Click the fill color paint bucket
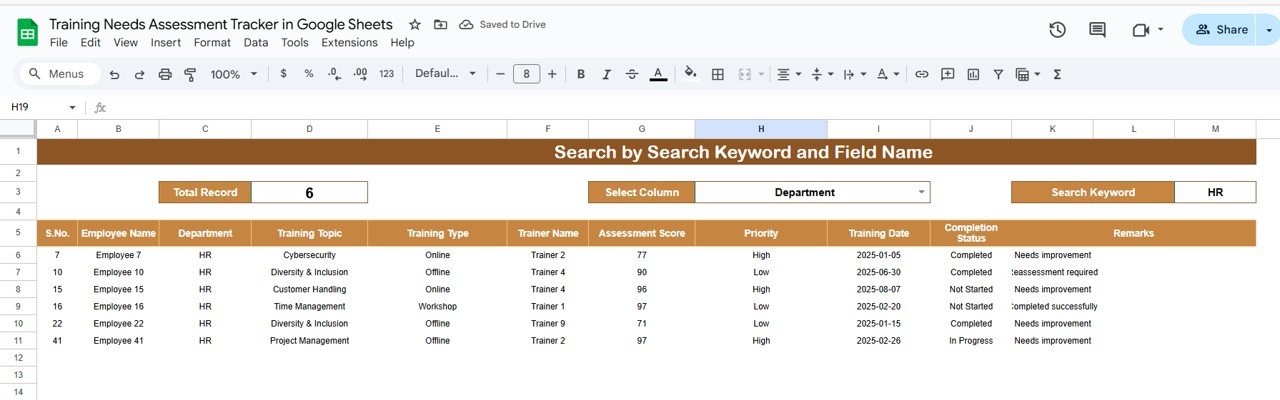 pos(690,74)
